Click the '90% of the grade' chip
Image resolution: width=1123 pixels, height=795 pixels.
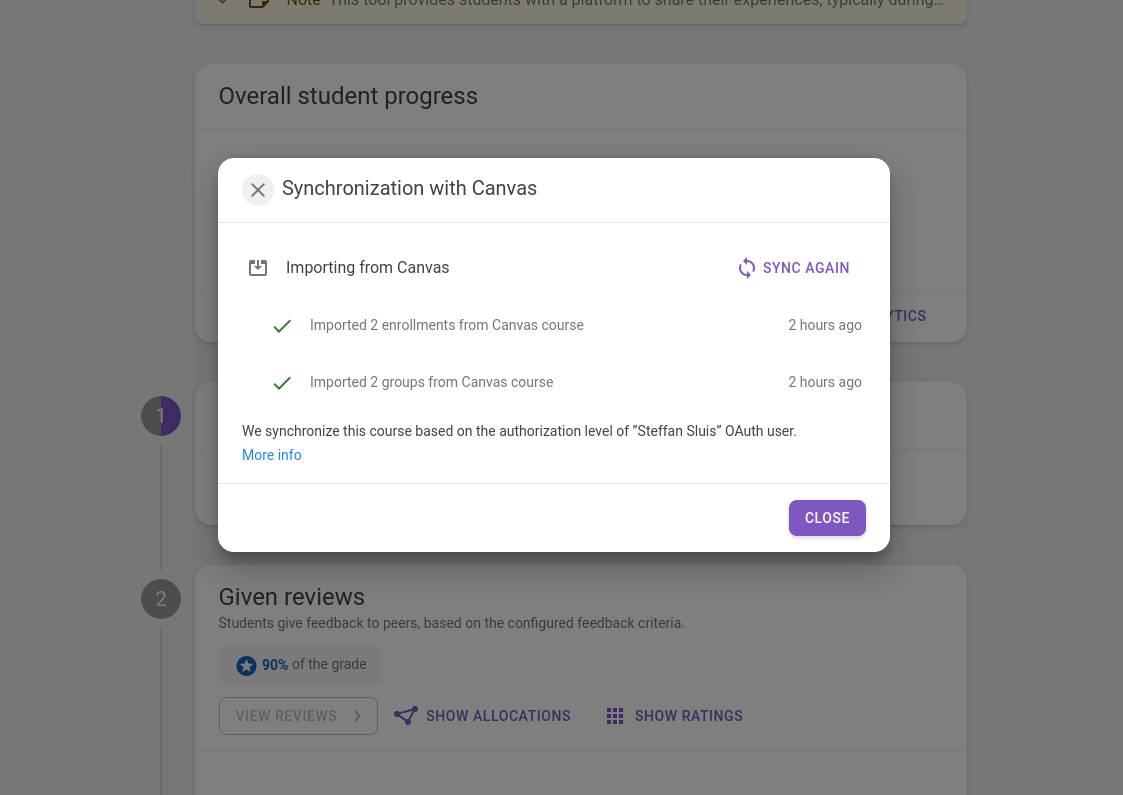click(301, 665)
